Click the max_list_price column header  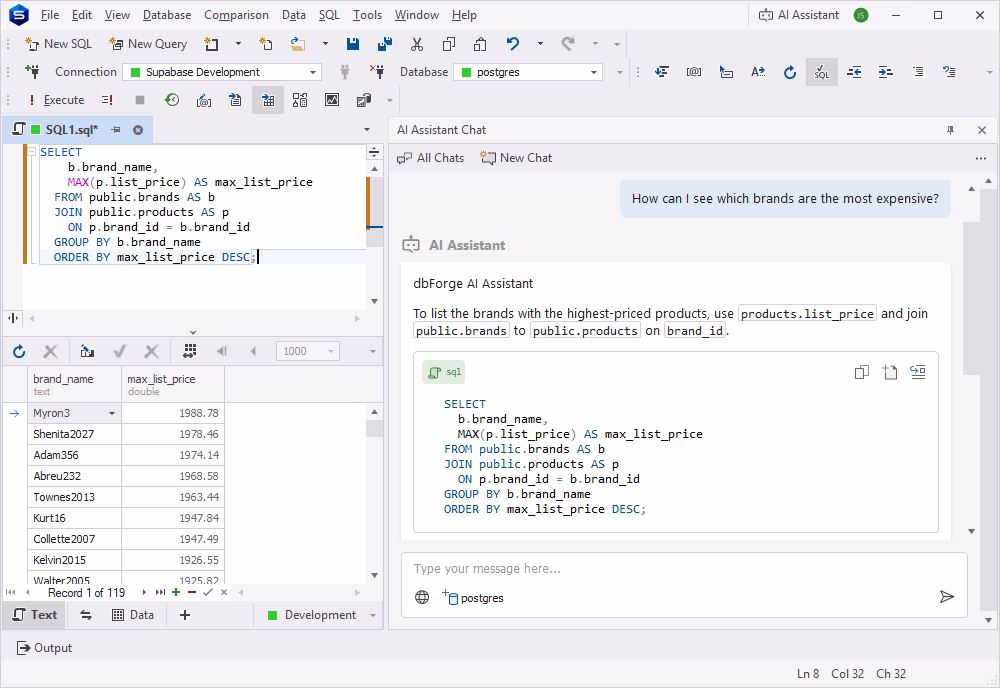pos(173,384)
